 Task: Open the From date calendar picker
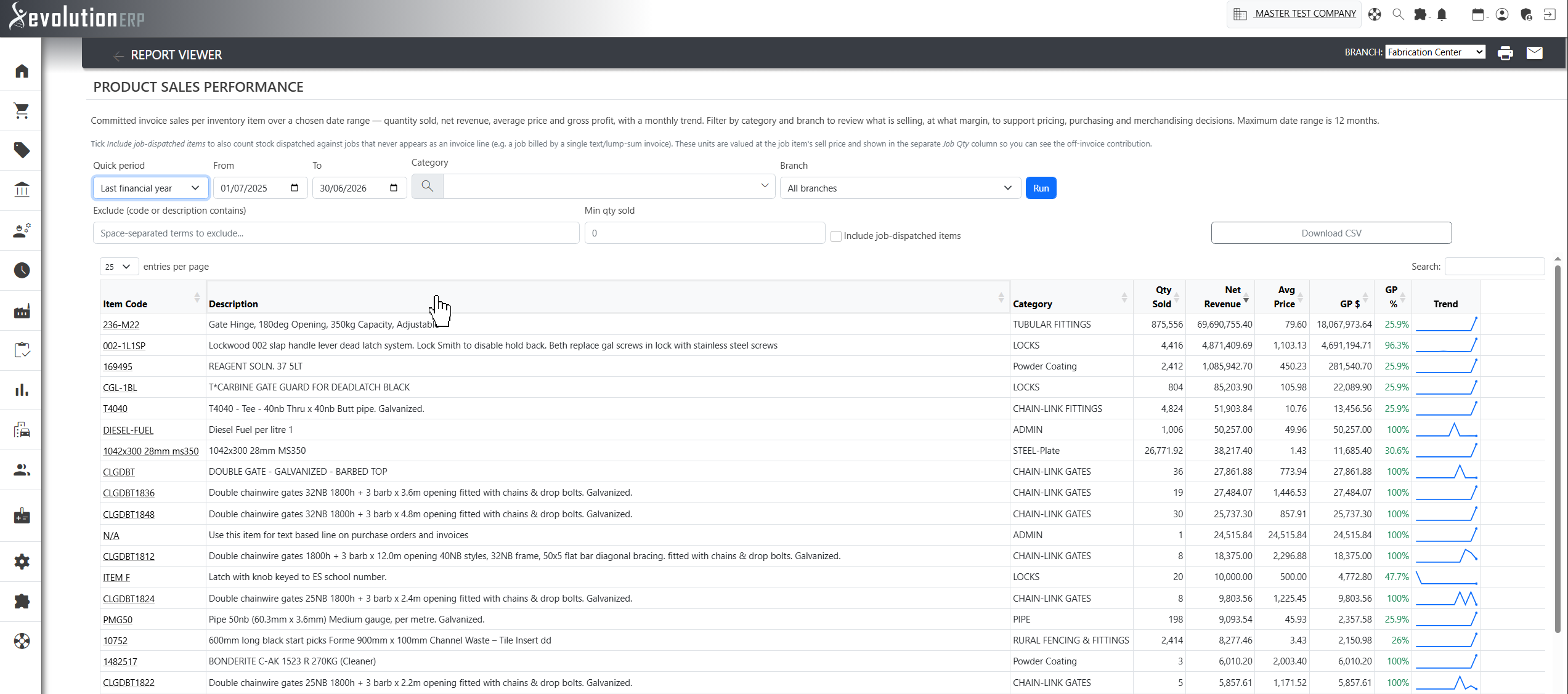click(x=295, y=188)
